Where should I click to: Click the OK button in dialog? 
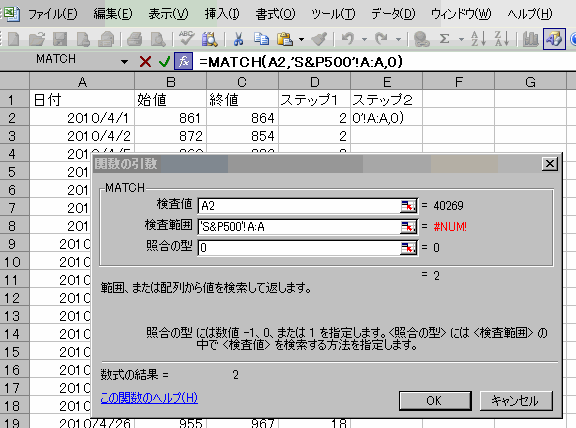(x=435, y=400)
